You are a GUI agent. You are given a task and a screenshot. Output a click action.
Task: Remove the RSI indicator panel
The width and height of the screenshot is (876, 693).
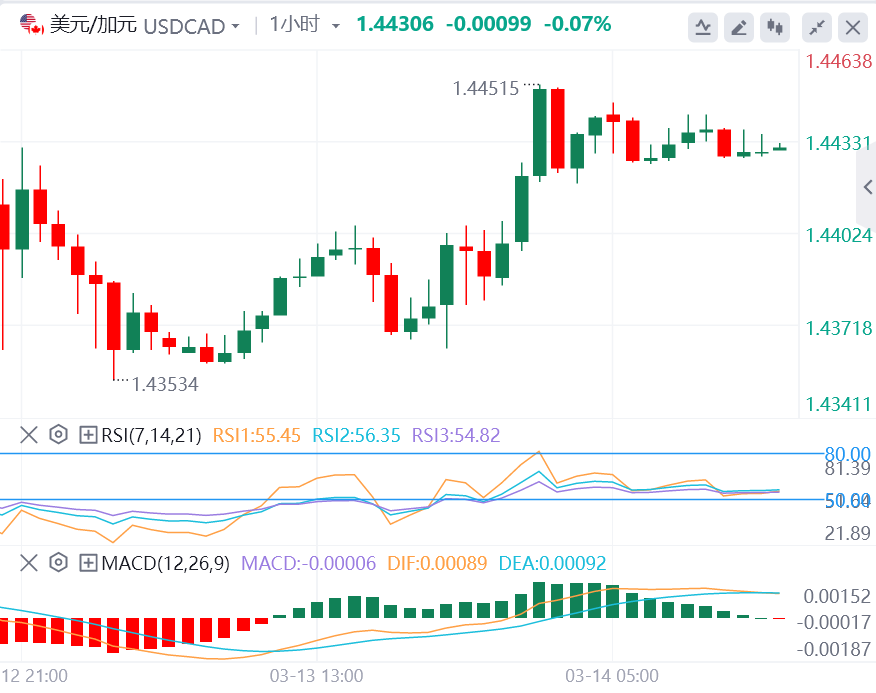28,435
